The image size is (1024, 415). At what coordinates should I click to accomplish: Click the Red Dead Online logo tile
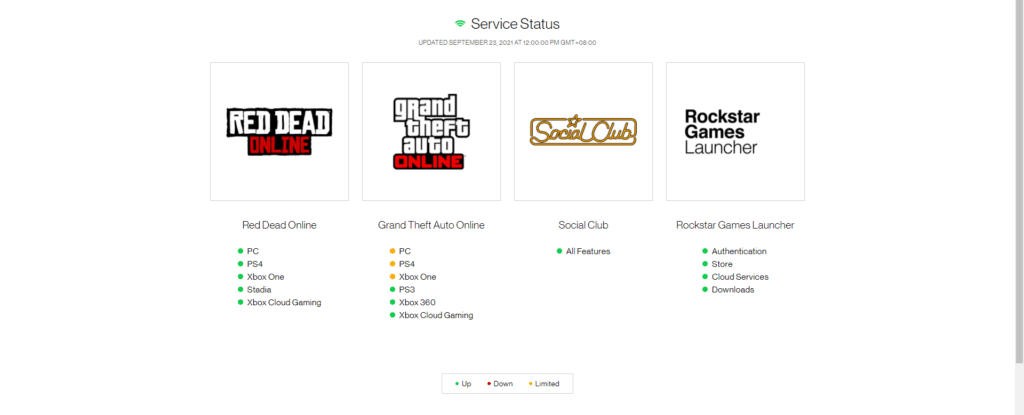(279, 131)
